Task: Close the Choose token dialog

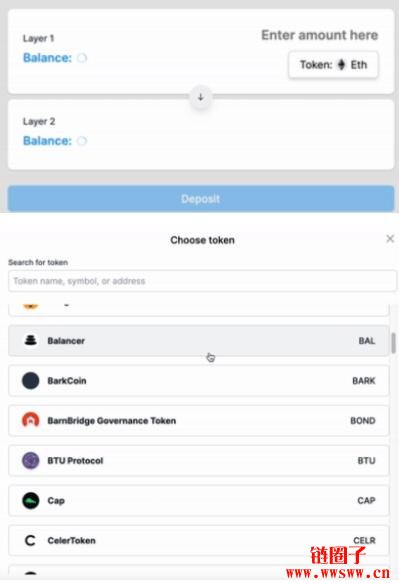Action: (390, 239)
